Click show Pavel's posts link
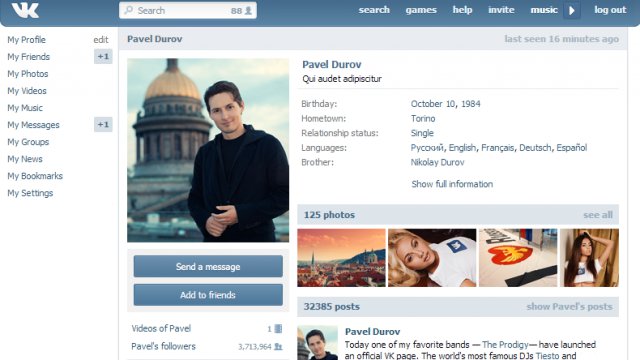This screenshot has height=360, width=640. (569, 307)
